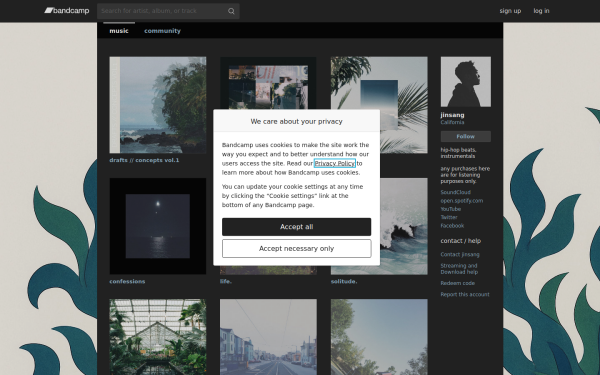
Task: Open the log in link
Action: pos(541,11)
